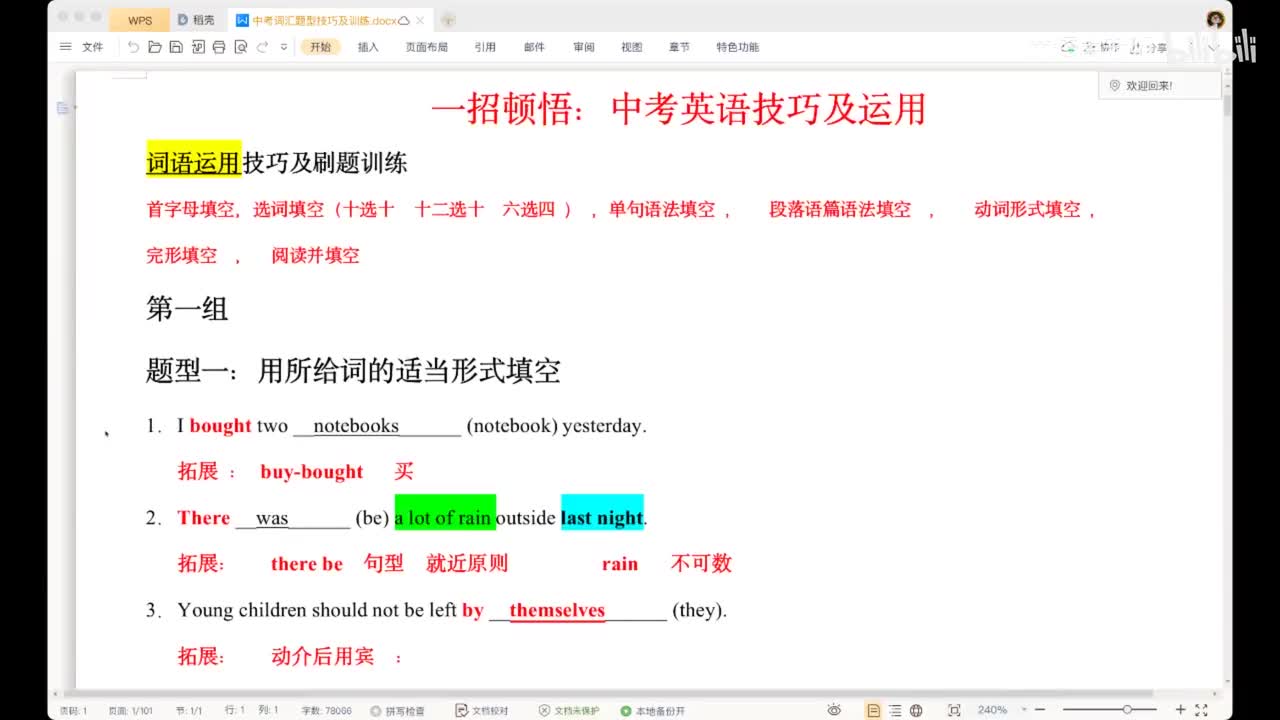1280x720 pixels.
Task: Click the save disk icon
Action: point(176,47)
